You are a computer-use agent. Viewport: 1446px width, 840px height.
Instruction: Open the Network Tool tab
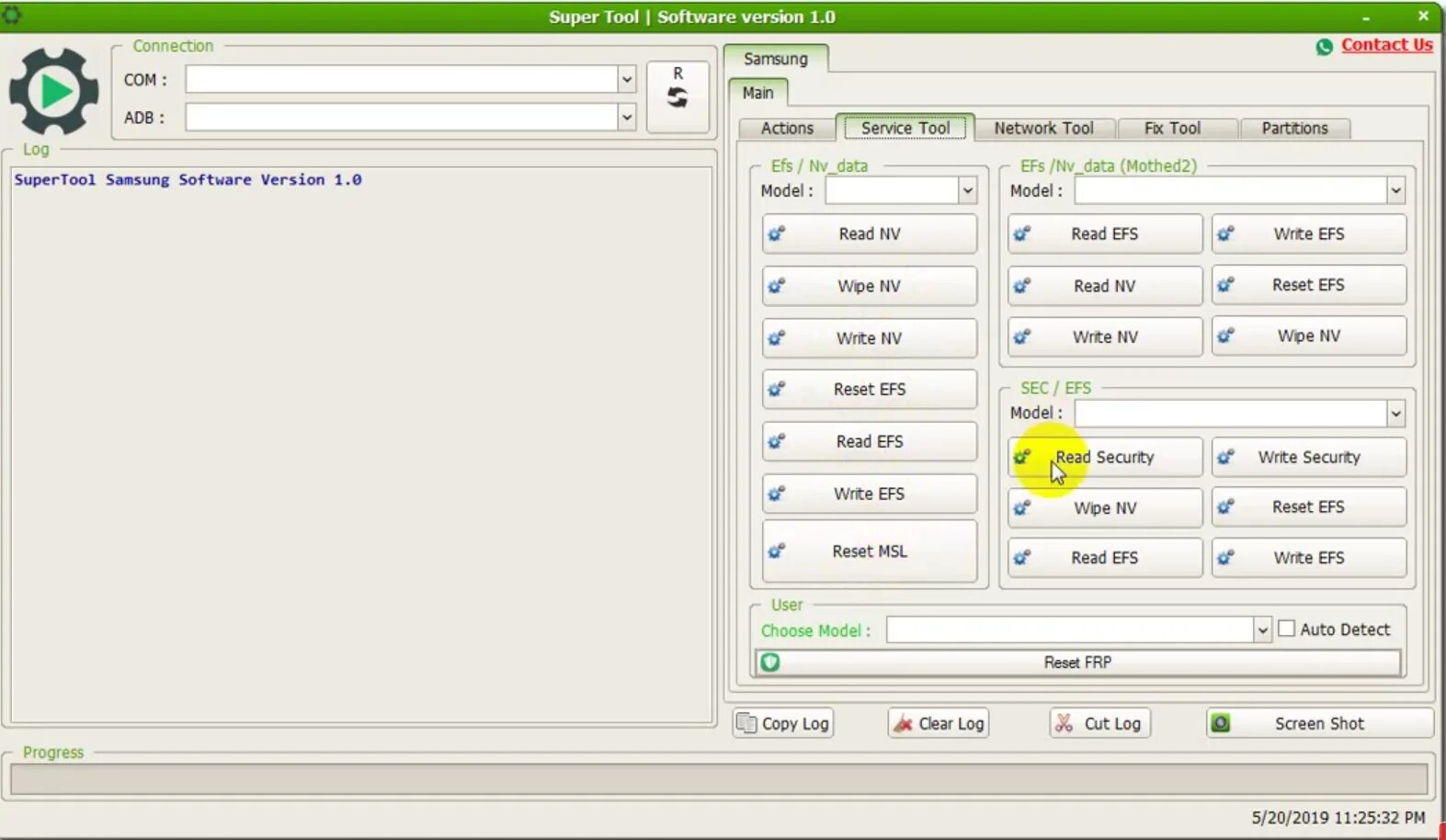[x=1043, y=129]
